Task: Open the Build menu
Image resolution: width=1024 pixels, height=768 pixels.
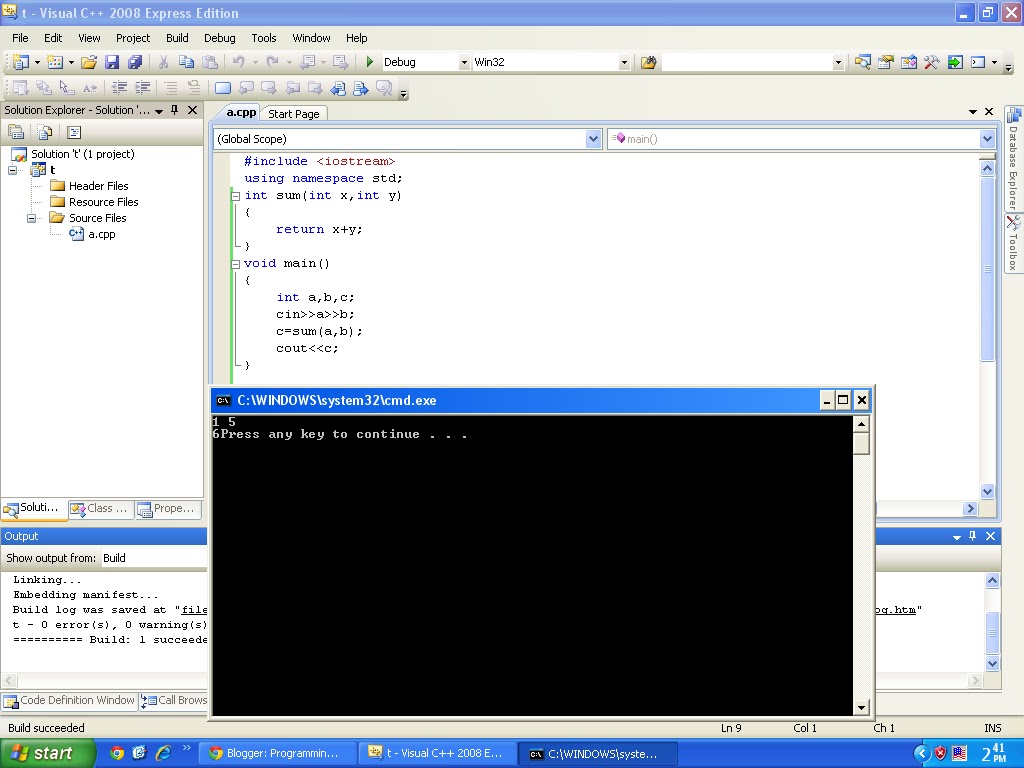Action: pos(177,38)
